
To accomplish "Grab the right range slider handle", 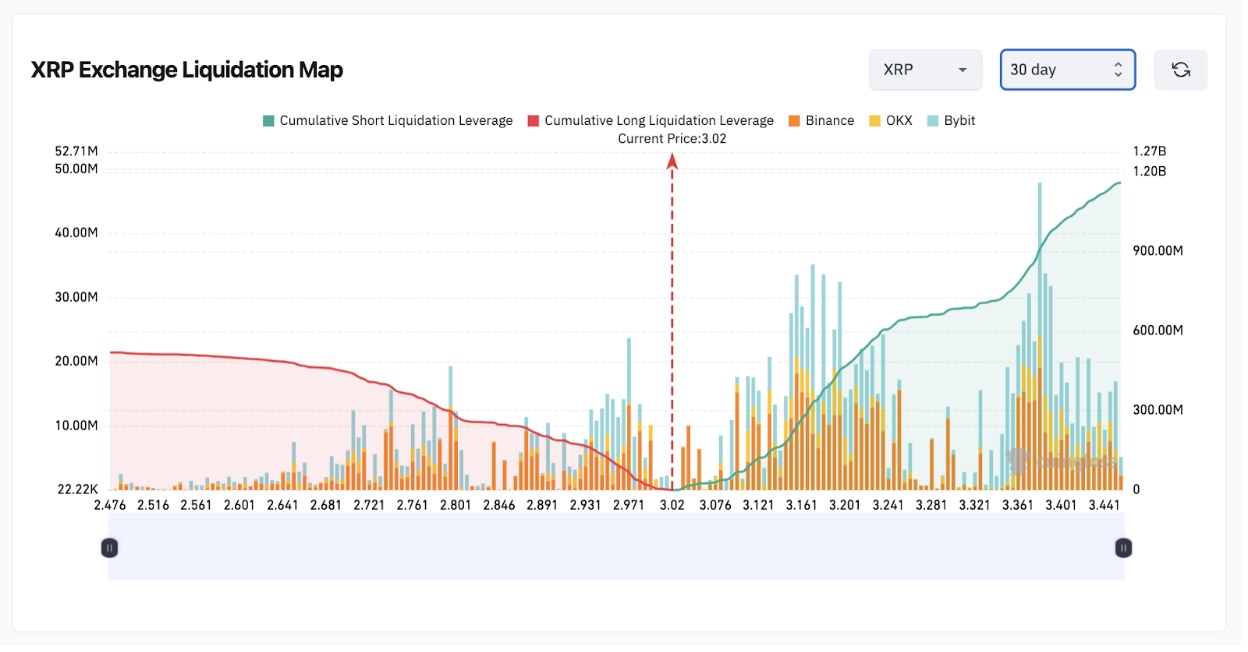I will 1123,548.
